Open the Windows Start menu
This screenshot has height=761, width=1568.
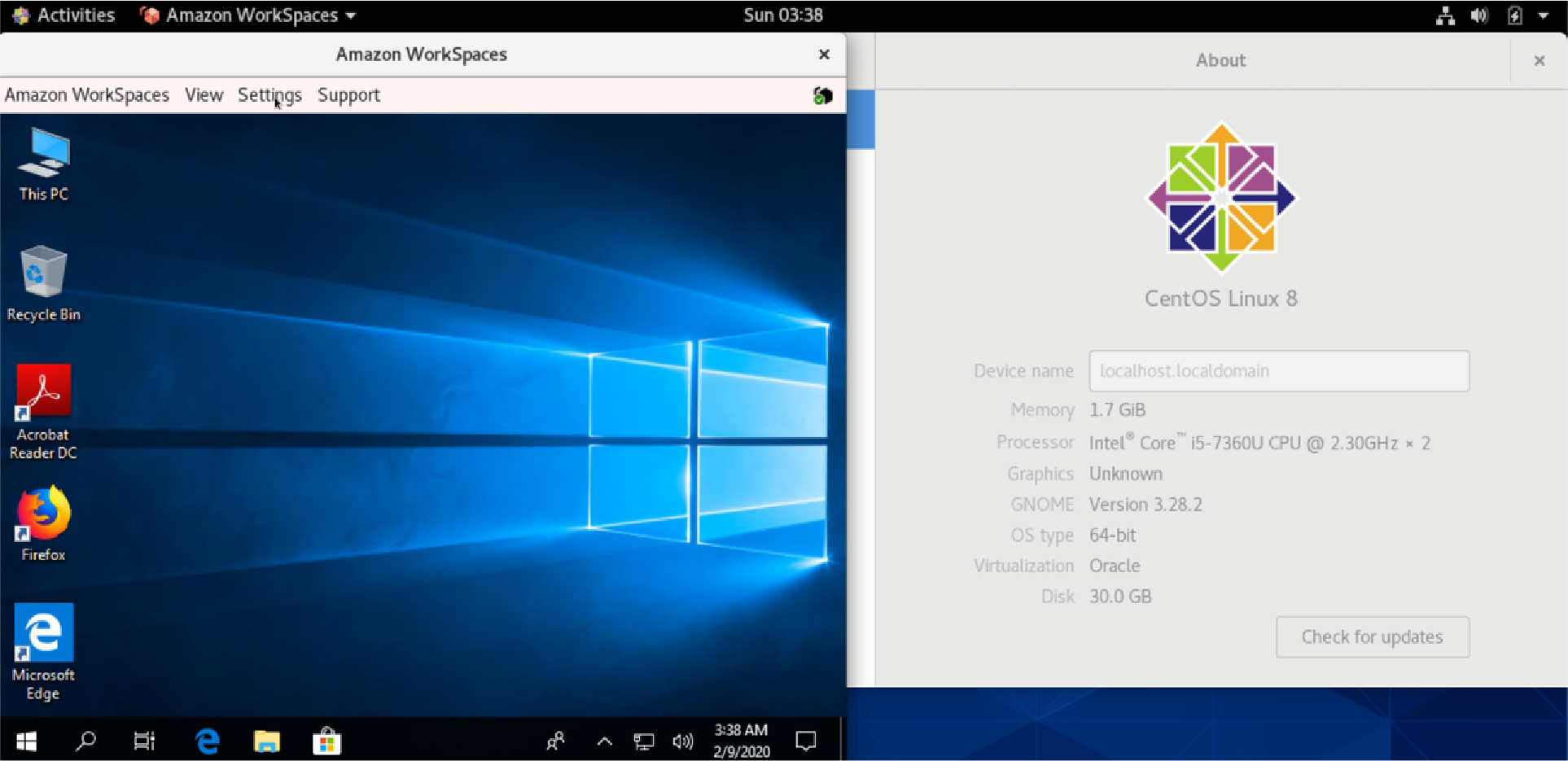[x=26, y=741]
